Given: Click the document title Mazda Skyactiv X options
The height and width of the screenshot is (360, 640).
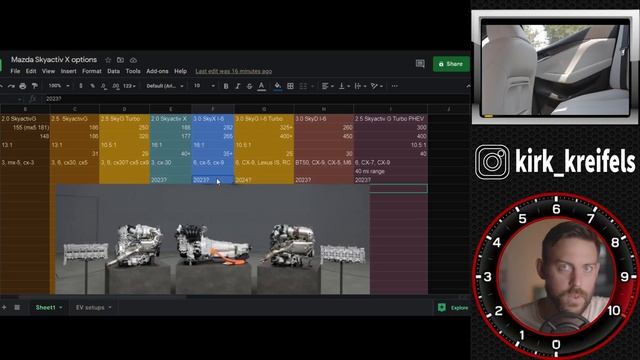Looking at the screenshot, I should click(54, 60).
